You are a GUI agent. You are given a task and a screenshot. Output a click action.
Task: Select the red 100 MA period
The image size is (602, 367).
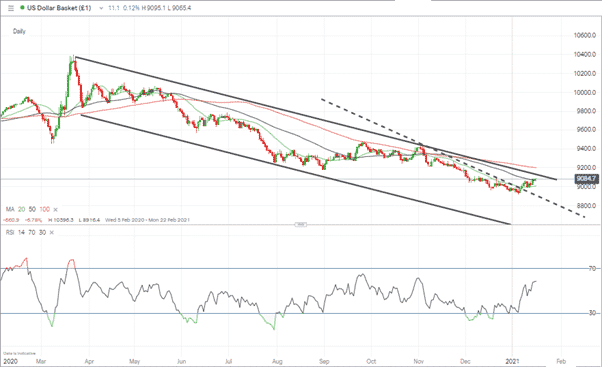pos(45,209)
